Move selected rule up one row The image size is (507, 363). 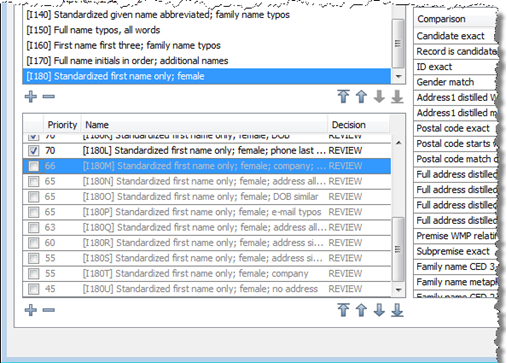[361, 310]
